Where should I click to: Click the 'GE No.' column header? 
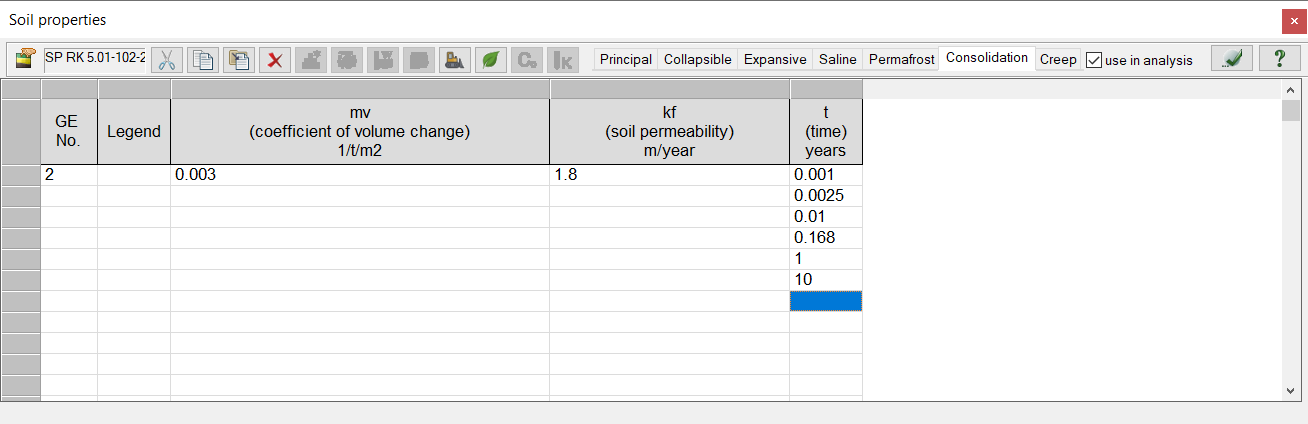(x=69, y=131)
